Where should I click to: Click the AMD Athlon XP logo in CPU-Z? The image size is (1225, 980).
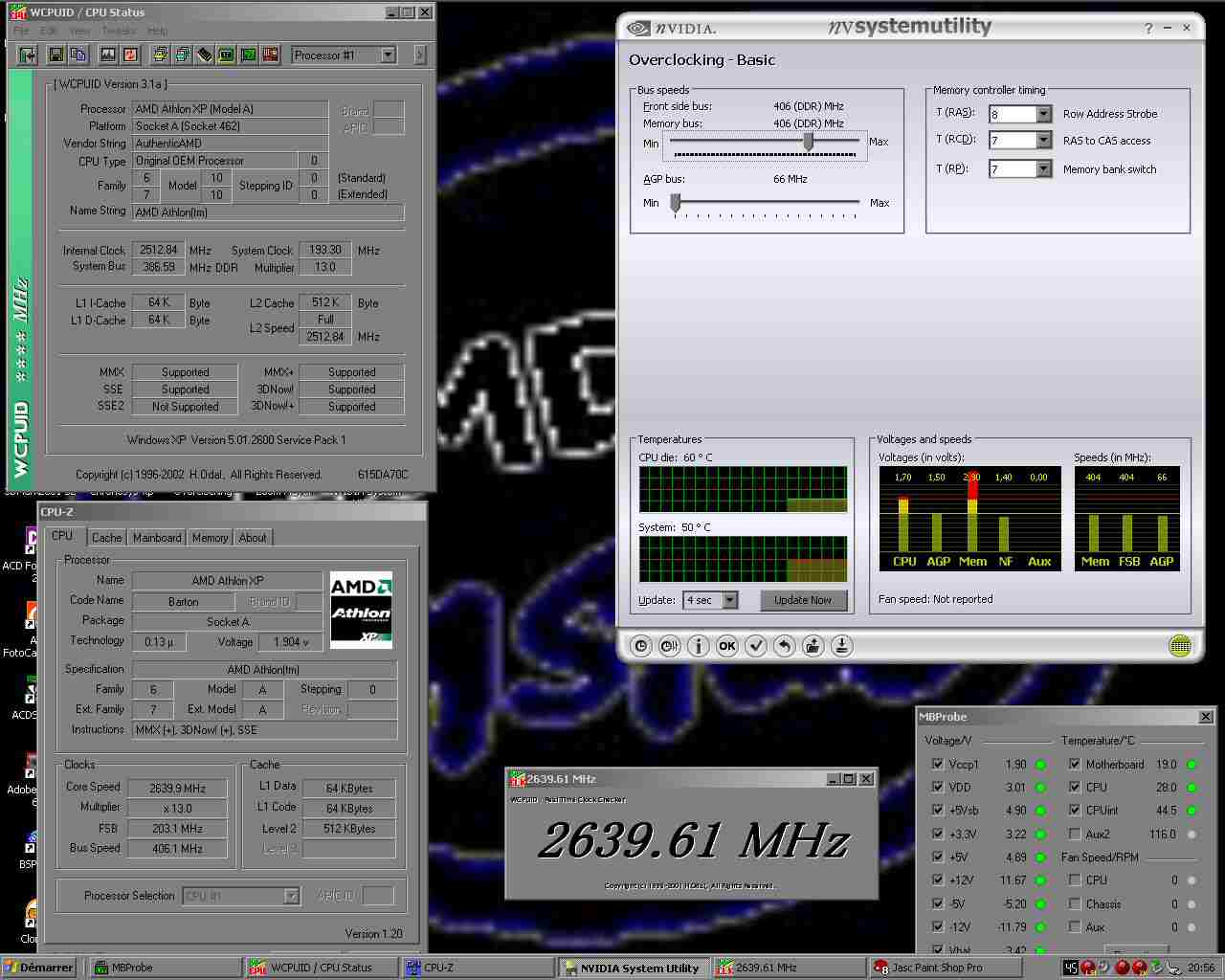(361, 611)
